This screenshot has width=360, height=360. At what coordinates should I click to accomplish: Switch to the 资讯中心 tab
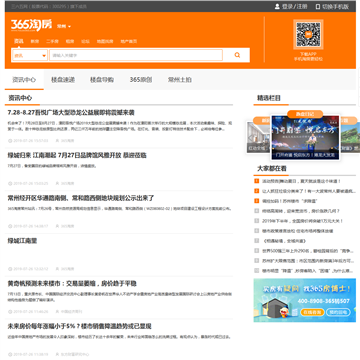24,80
